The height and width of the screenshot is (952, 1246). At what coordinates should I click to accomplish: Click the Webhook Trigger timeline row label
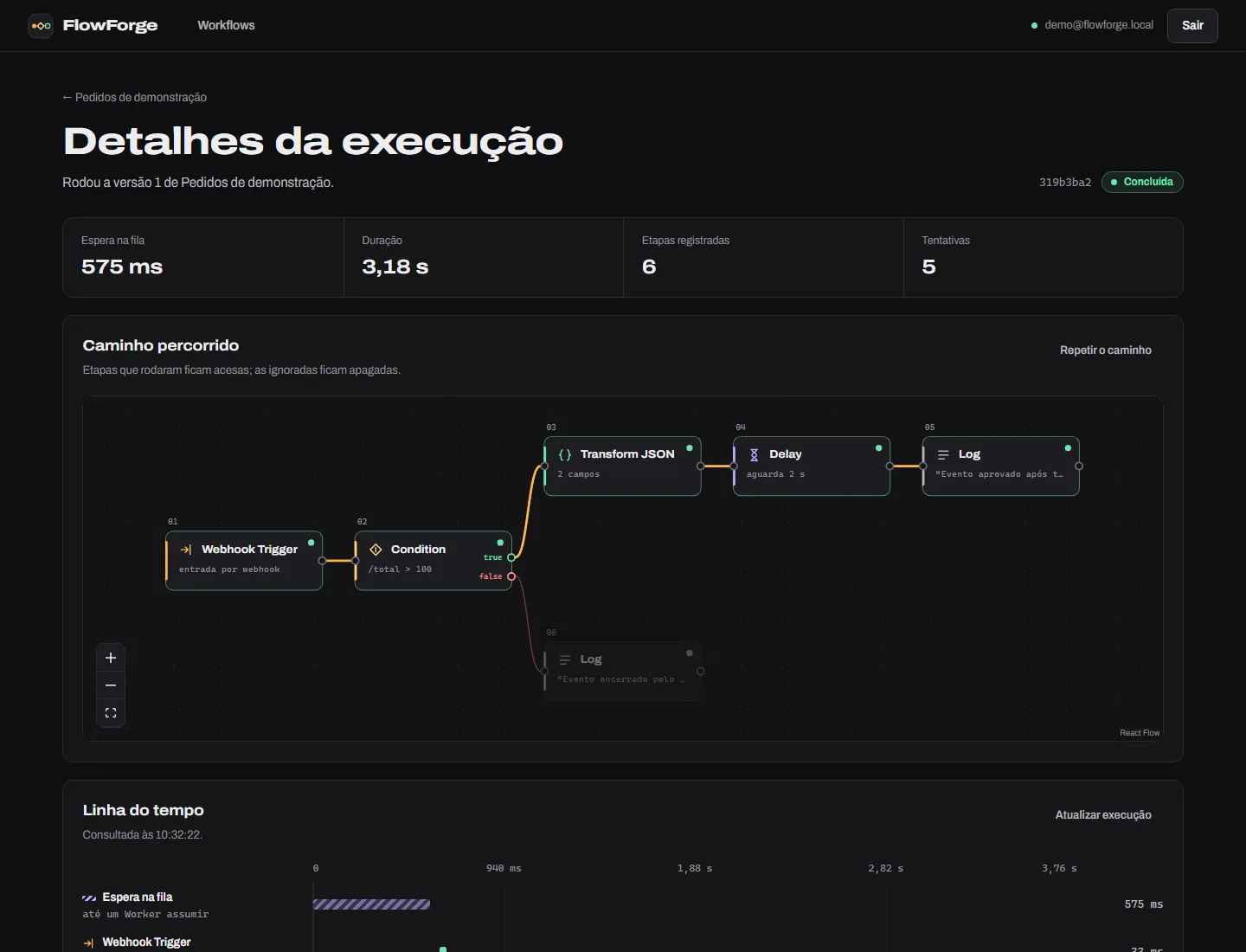pos(146,942)
